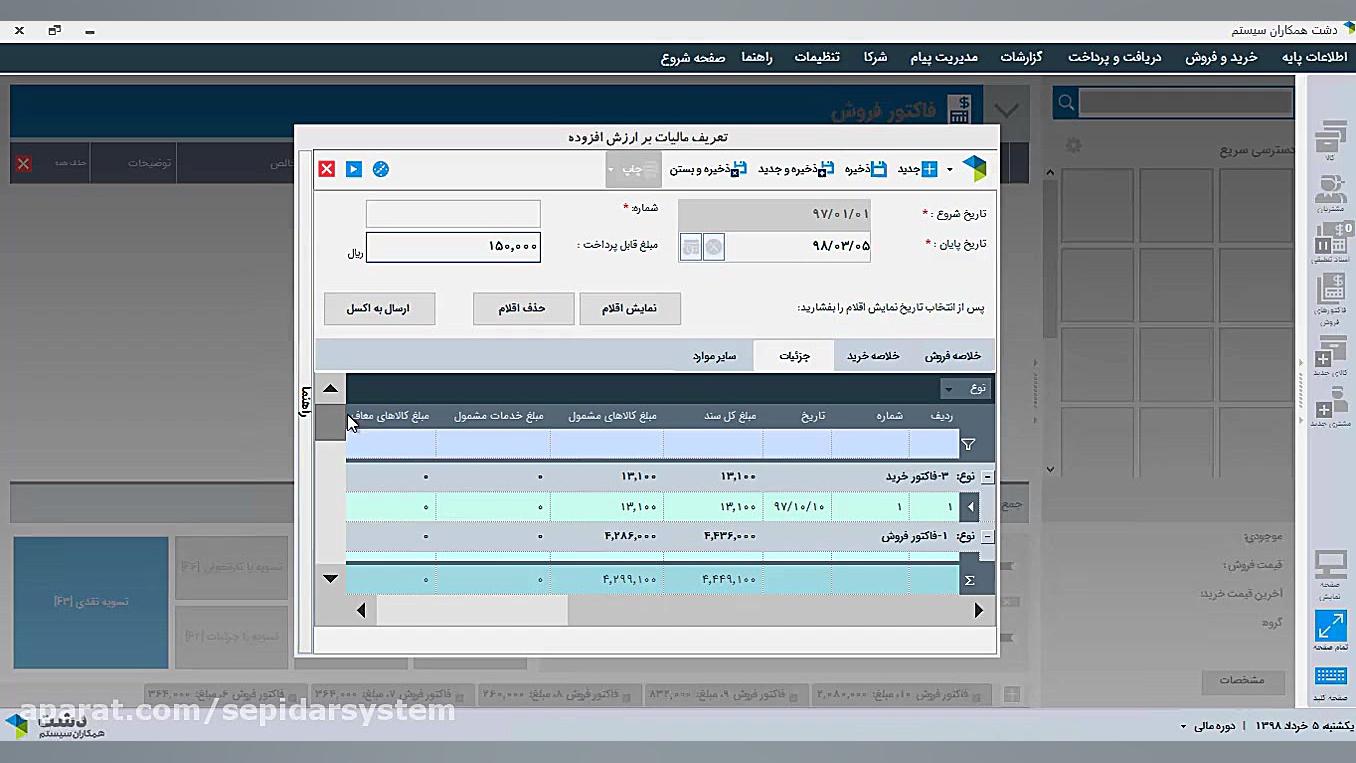Viewport: 1356px width, 763px height.
Task: Click the search input field at top right
Action: click(1185, 101)
